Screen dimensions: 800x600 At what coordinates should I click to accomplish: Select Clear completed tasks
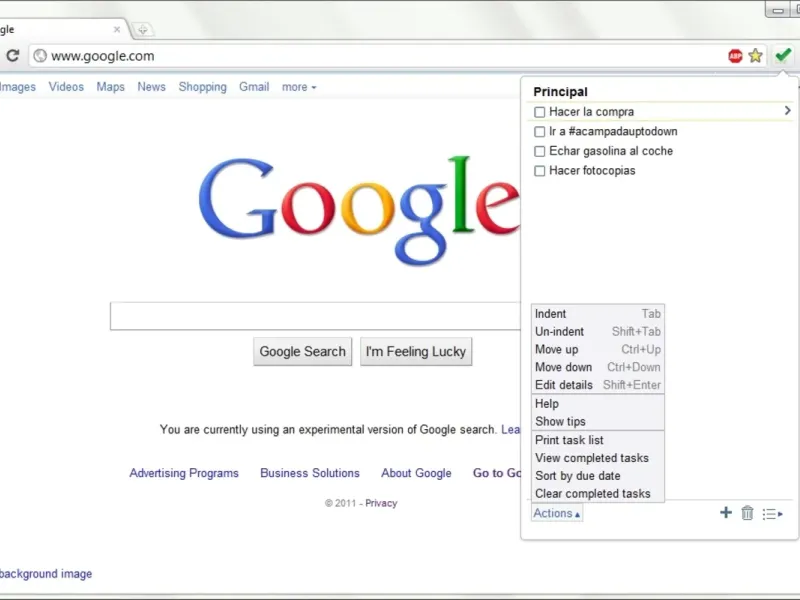(597, 493)
